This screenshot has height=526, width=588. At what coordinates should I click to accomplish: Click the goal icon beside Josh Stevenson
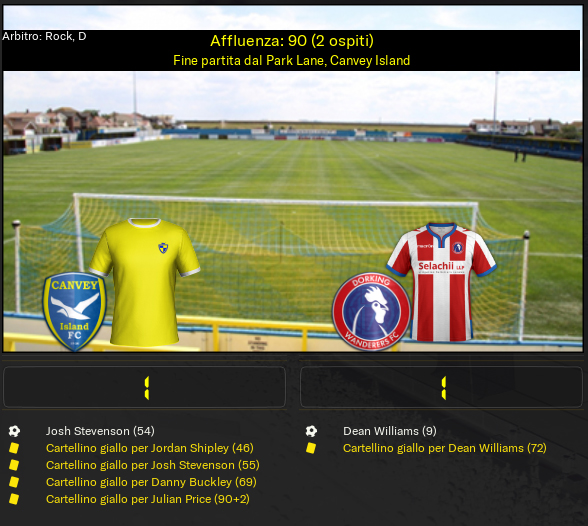point(14,431)
